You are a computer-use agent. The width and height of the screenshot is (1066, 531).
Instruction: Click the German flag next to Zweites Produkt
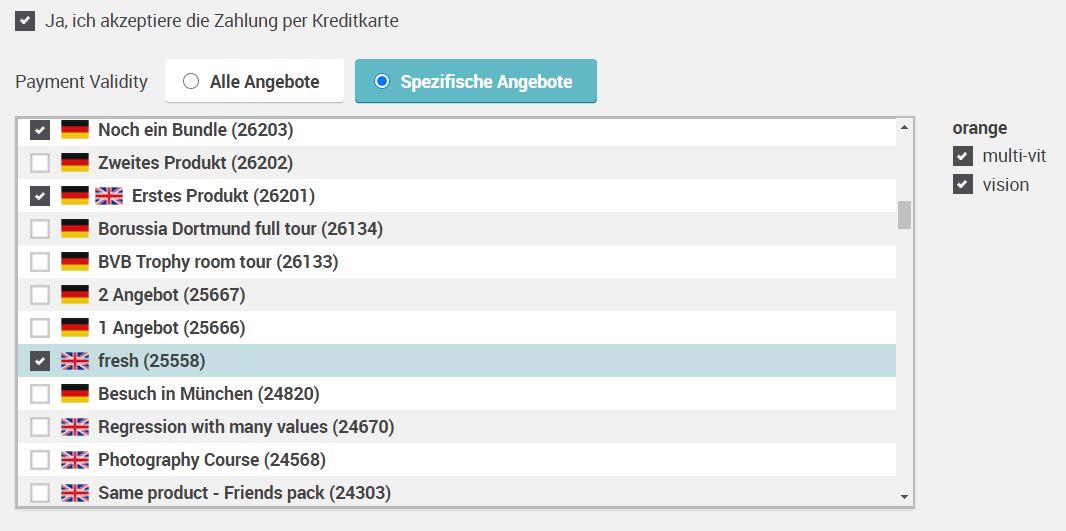point(75,163)
